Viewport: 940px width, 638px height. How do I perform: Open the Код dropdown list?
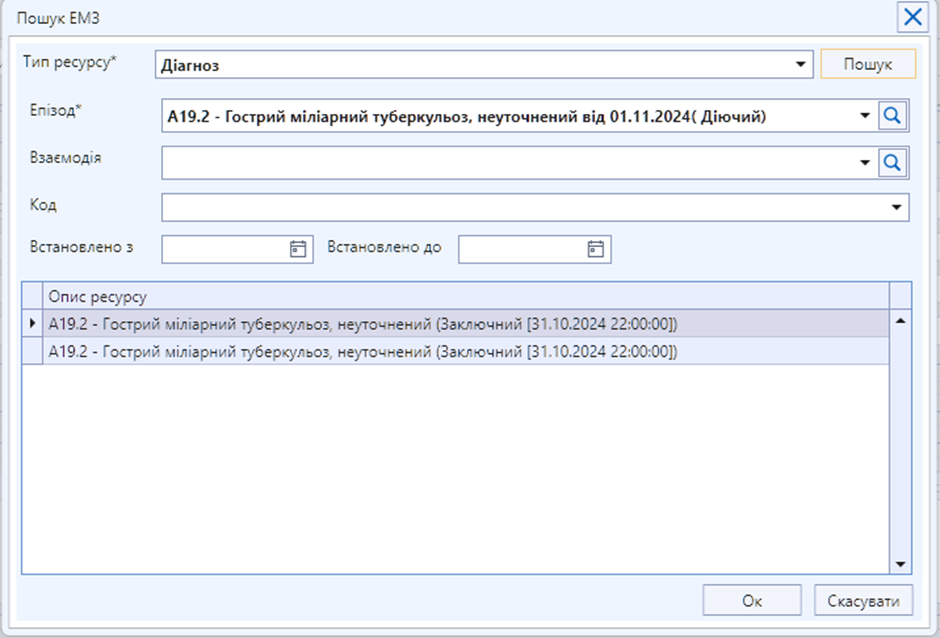coord(897,207)
